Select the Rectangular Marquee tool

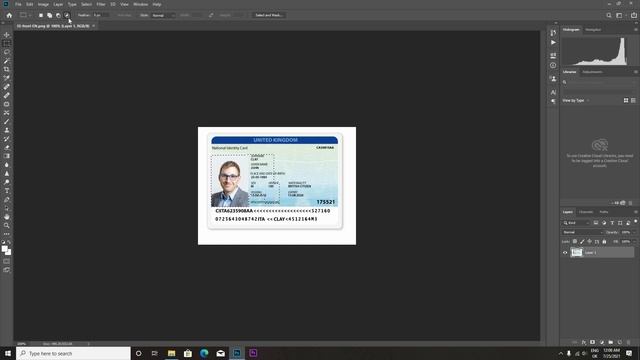(7, 43)
